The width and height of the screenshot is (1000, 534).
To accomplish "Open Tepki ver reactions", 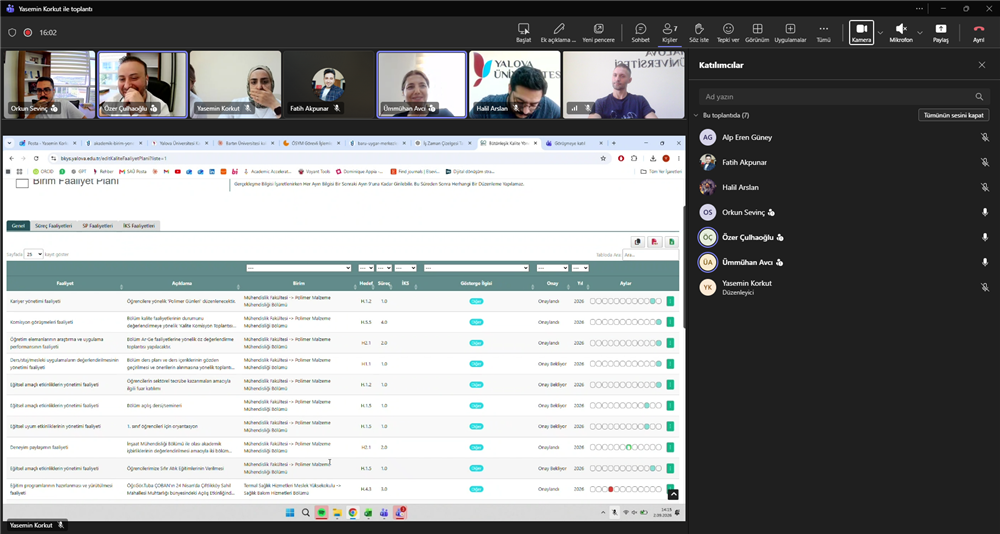I will point(728,29).
